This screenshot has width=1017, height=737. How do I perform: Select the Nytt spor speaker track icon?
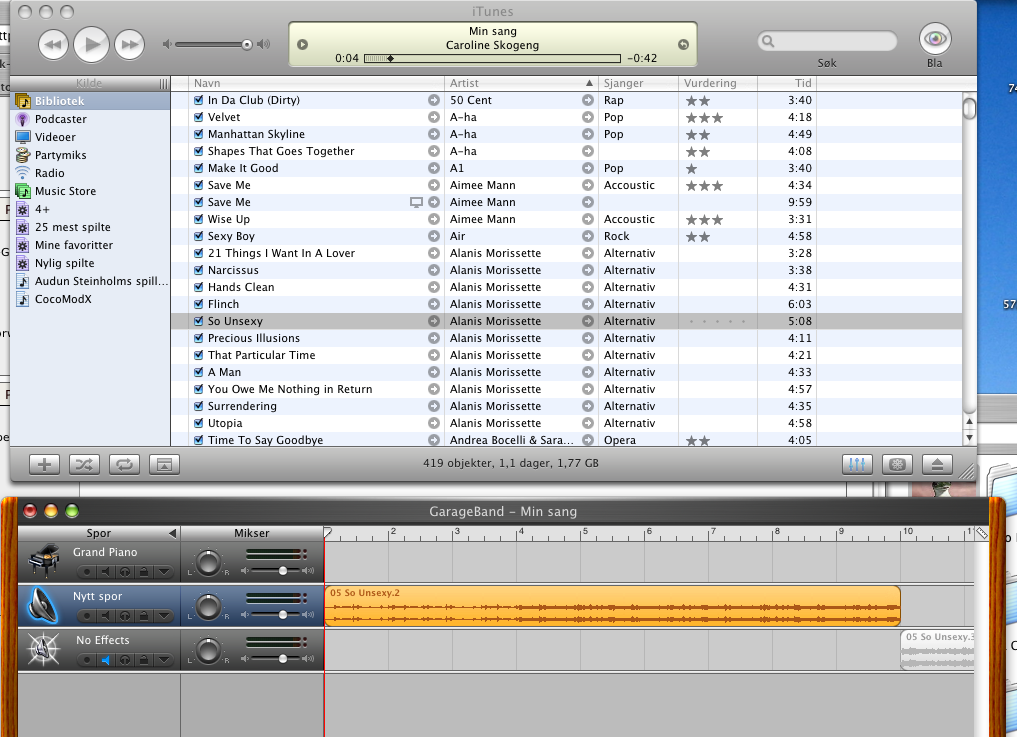coord(44,605)
